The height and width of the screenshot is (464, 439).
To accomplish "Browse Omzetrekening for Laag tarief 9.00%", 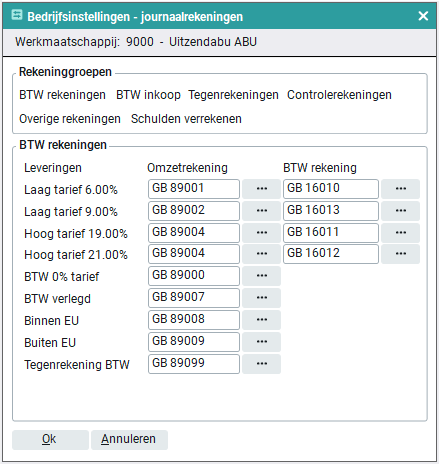I will point(262,211).
